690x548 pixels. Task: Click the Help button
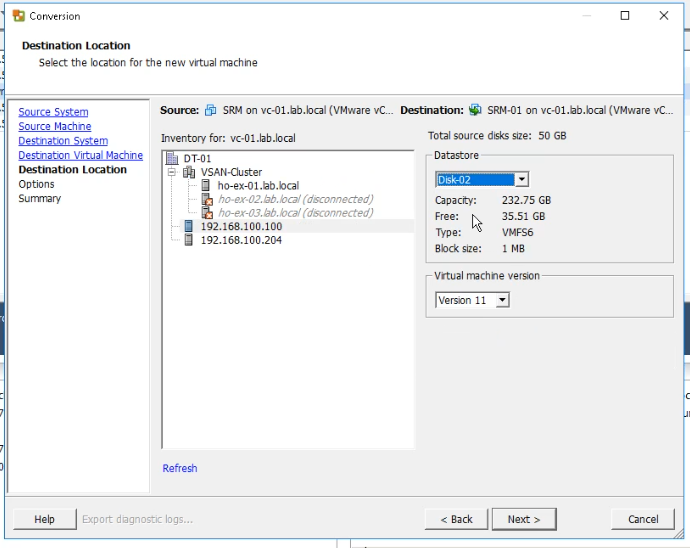44,519
